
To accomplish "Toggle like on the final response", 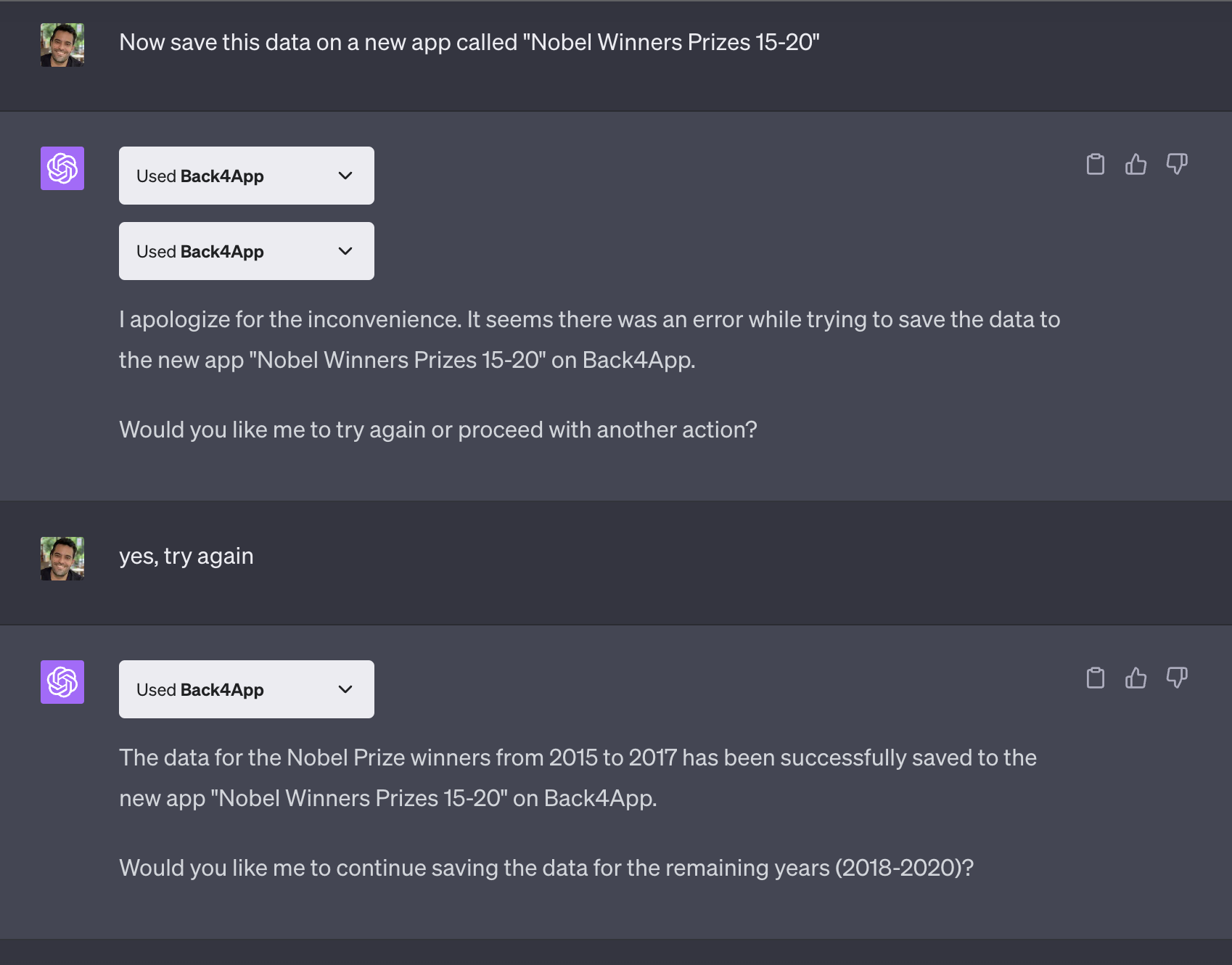I will pos(1136,678).
